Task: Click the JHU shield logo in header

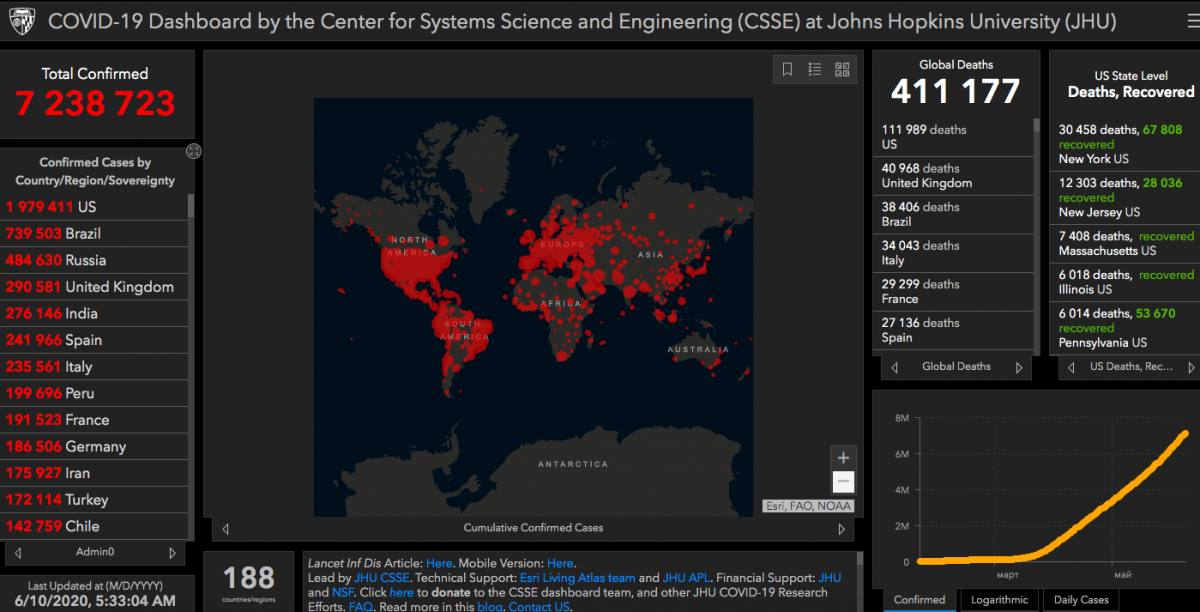Action: pyautogui.click(x=22, y=20)
